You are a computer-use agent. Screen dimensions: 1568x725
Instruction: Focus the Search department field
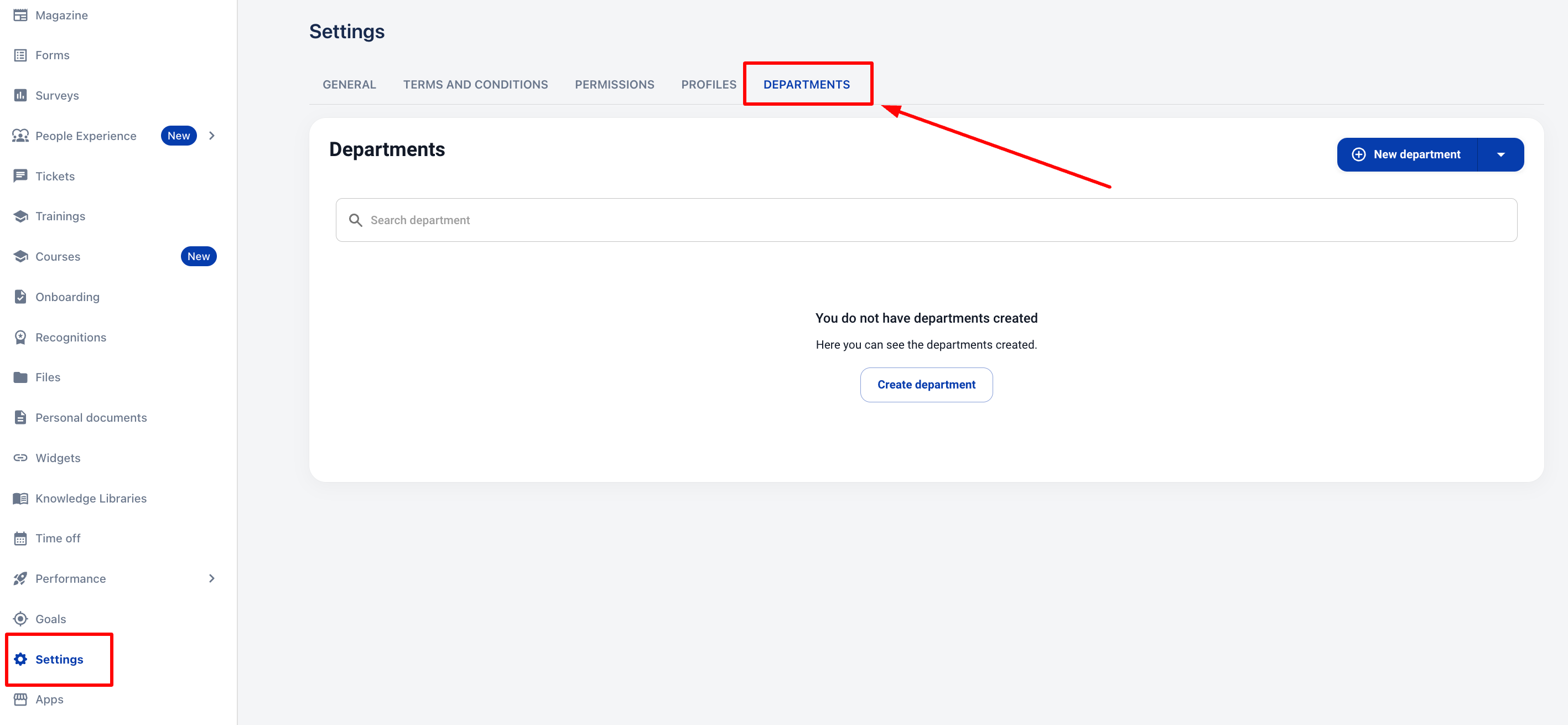click(x=925, y=220)
